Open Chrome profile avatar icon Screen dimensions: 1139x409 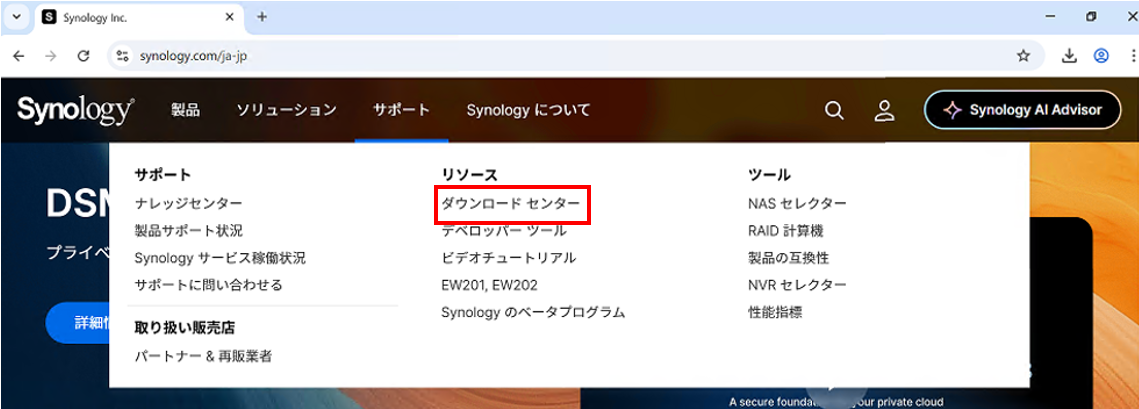(x=1101, y=56)
